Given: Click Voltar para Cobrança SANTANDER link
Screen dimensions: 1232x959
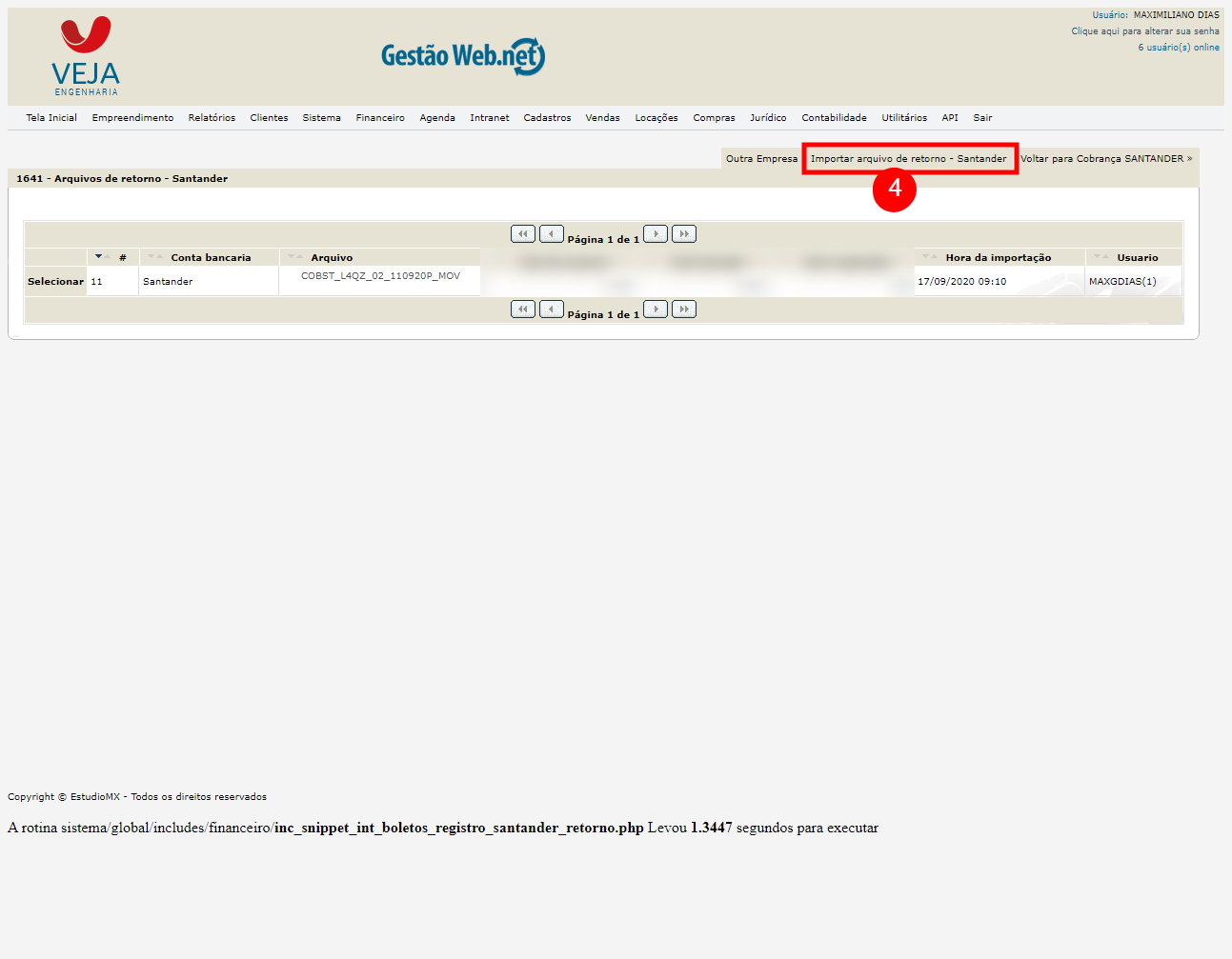Looking at the screenshot, I should click(x=1105, y=159).
